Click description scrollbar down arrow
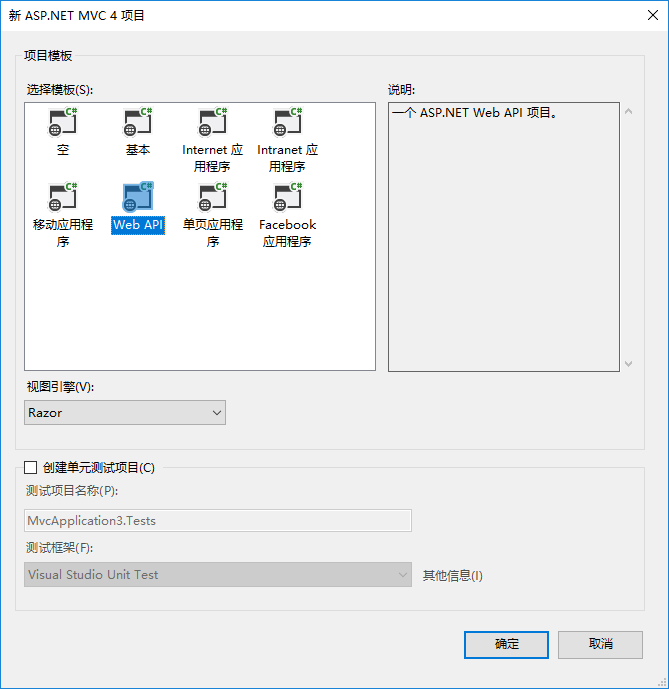Viewport: 669px width, 689px height. tap(629, 363)
